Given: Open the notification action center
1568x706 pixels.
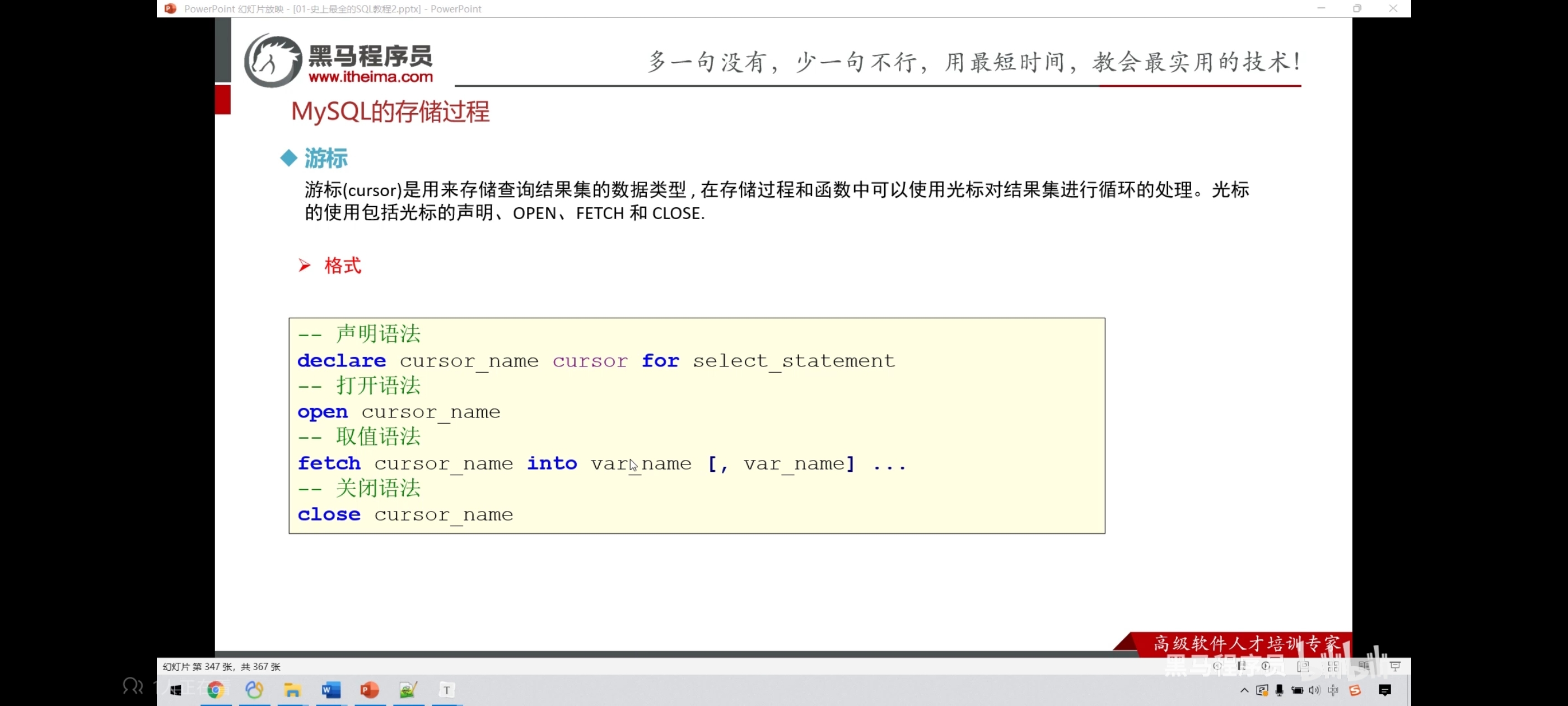Looking at the screenshot, I should click(x=1385, y=690).
